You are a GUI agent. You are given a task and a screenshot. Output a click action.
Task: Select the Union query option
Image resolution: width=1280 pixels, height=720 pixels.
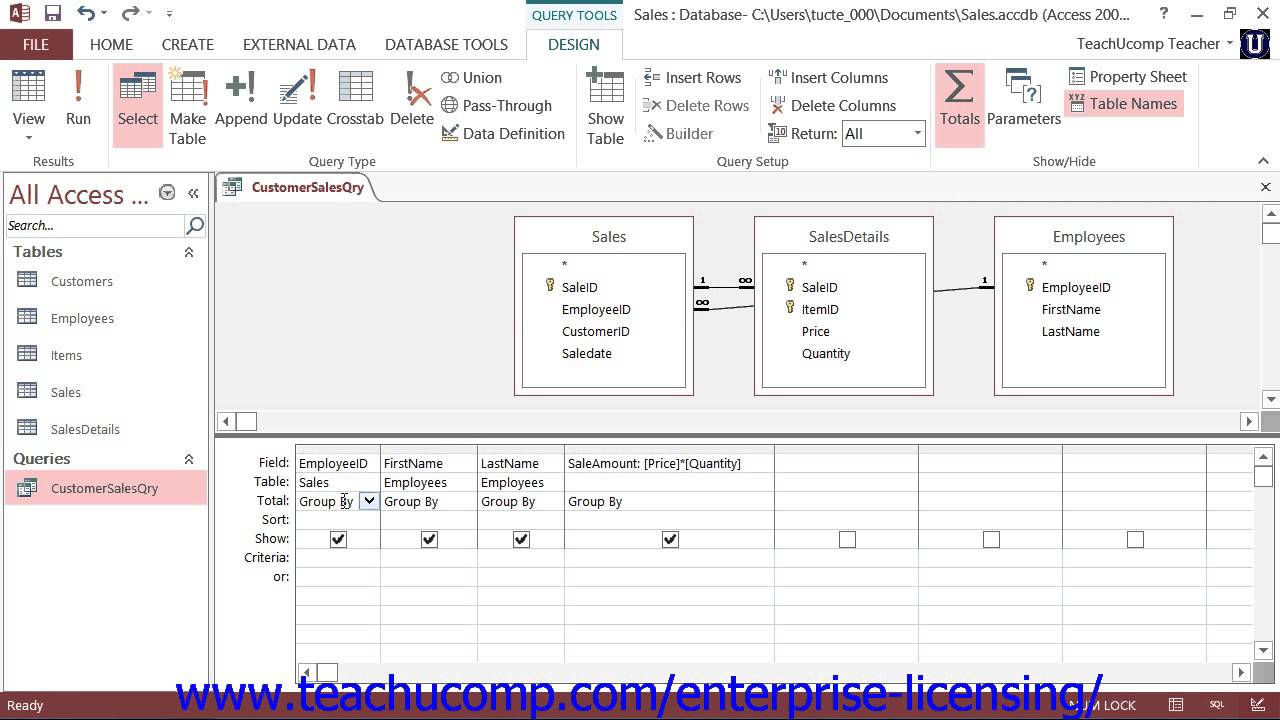tap(471, 77)
